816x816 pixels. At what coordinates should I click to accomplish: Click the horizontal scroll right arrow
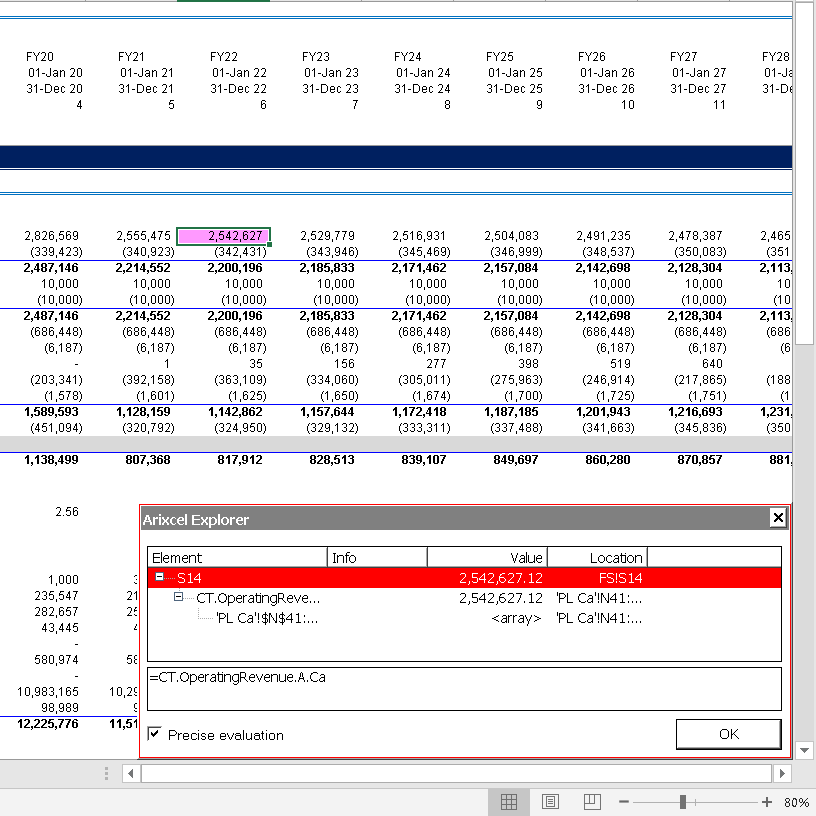click(x=782, y=773)
